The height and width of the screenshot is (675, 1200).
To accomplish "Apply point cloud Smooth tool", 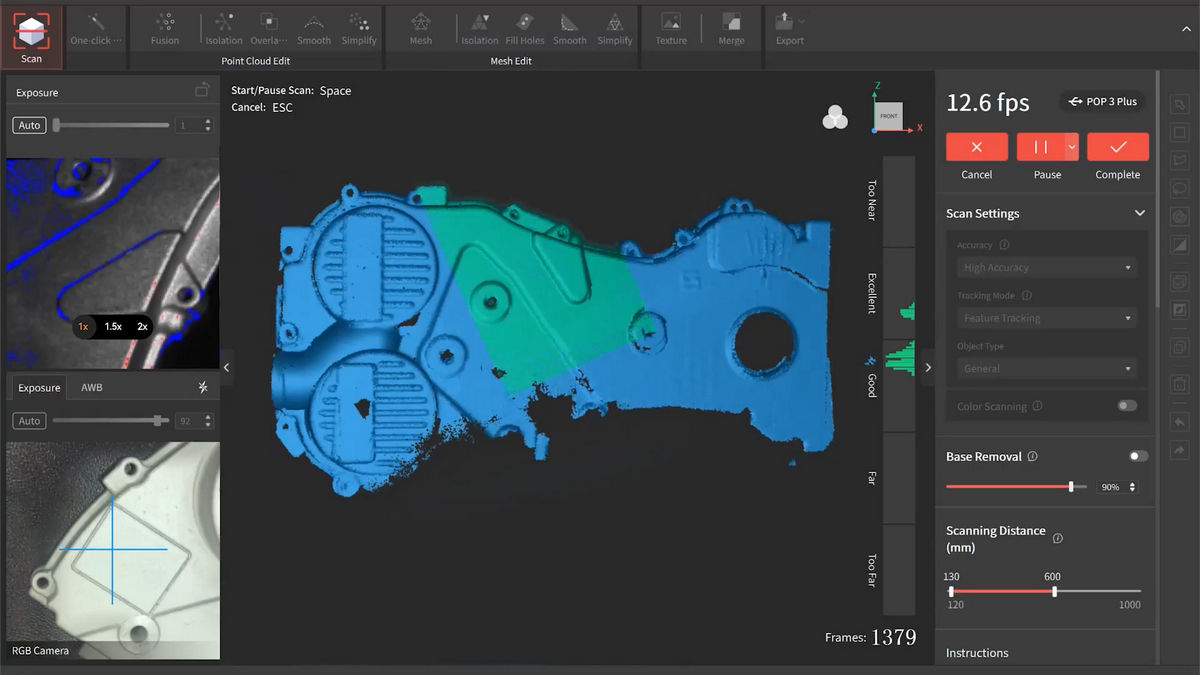I will pos(313,28).
